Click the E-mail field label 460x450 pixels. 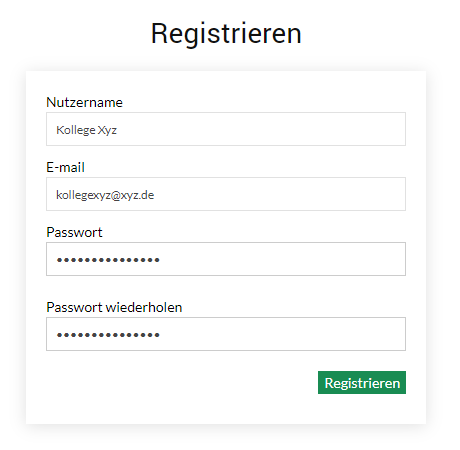(65, 167)
